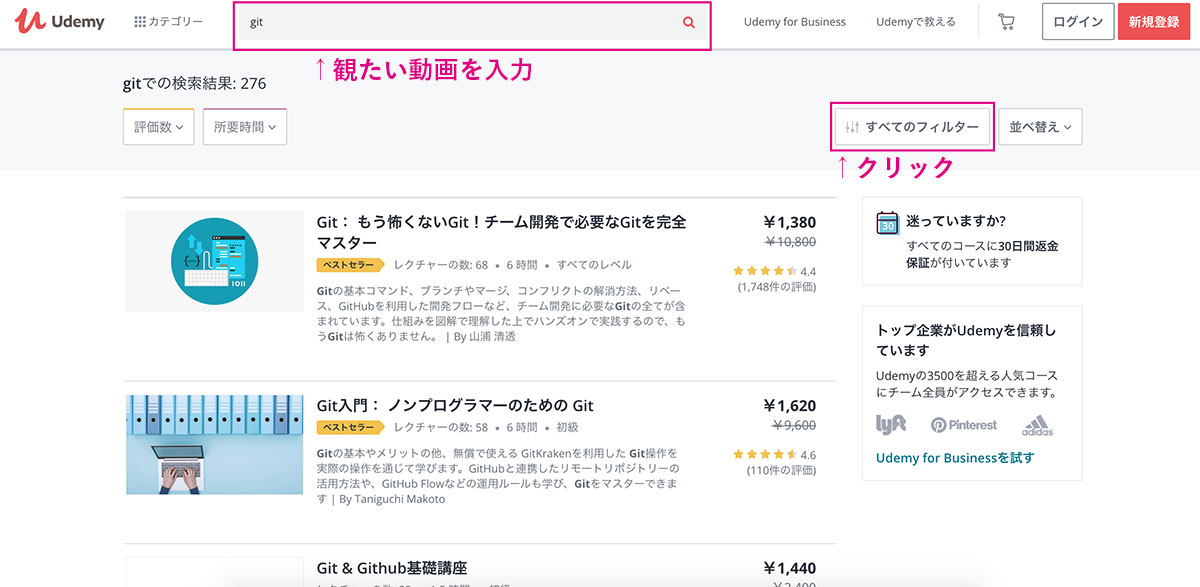Click the struck-through ¥10,800 original price

[791, 242]
